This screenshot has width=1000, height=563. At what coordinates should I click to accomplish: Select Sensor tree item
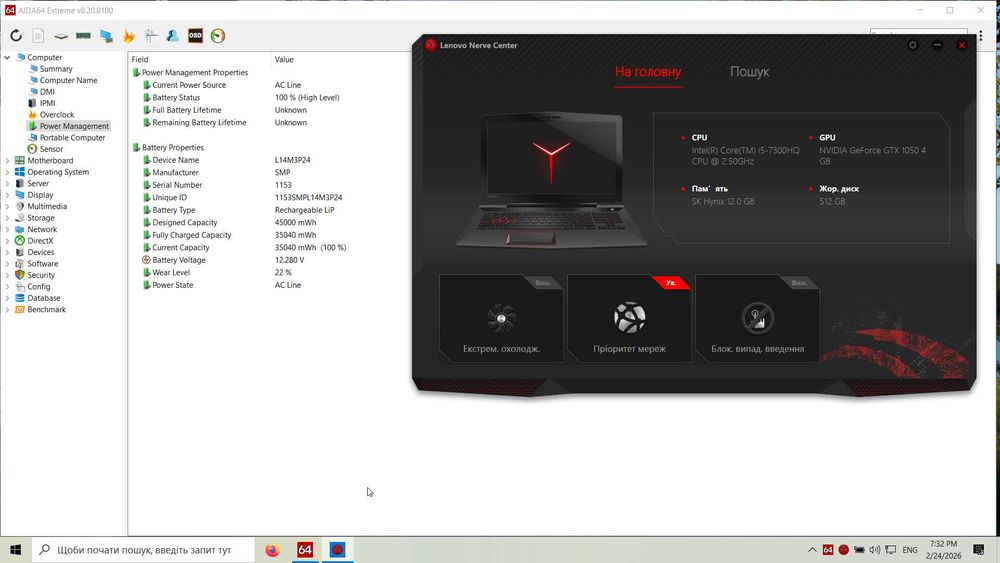51,149
